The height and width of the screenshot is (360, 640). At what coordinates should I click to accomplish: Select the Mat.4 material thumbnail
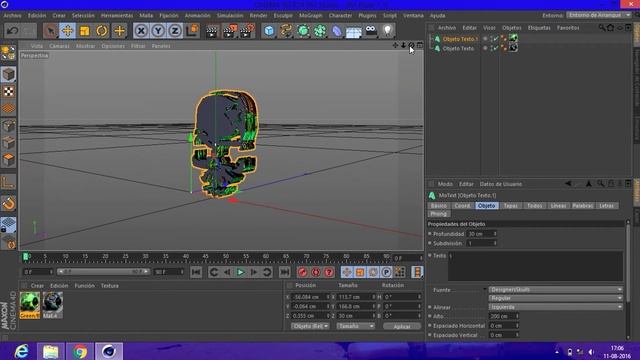point(53,305)
